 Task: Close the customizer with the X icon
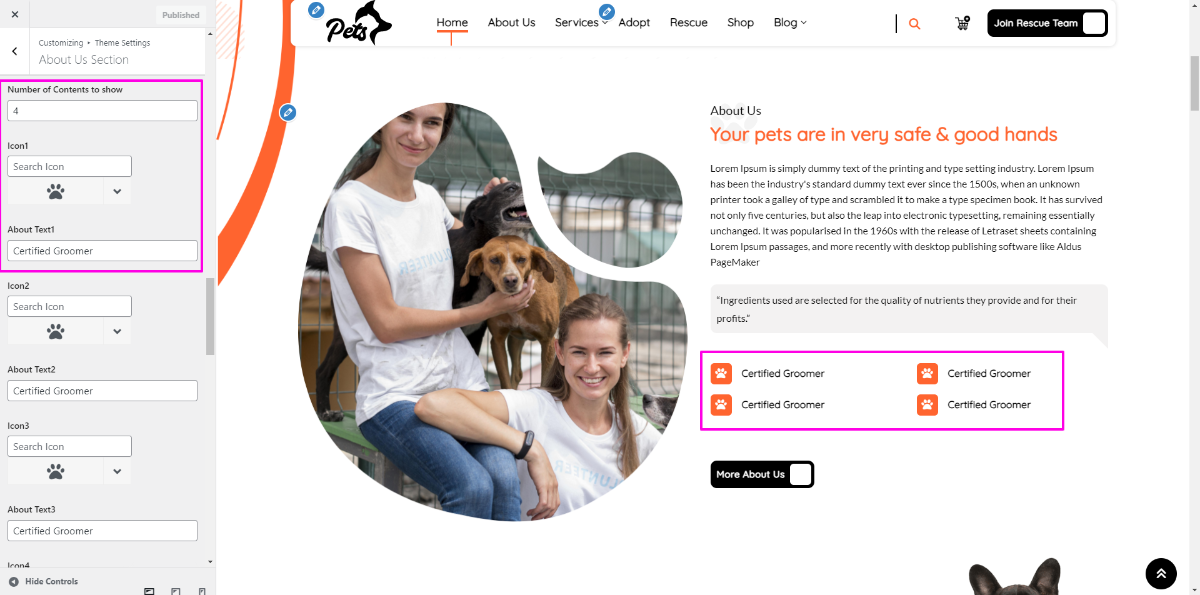pos(14,15)
